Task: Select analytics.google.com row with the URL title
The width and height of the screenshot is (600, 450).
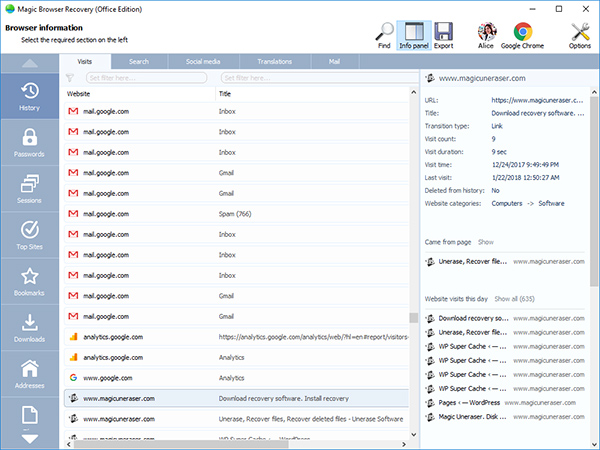Action: pos(236,337)
